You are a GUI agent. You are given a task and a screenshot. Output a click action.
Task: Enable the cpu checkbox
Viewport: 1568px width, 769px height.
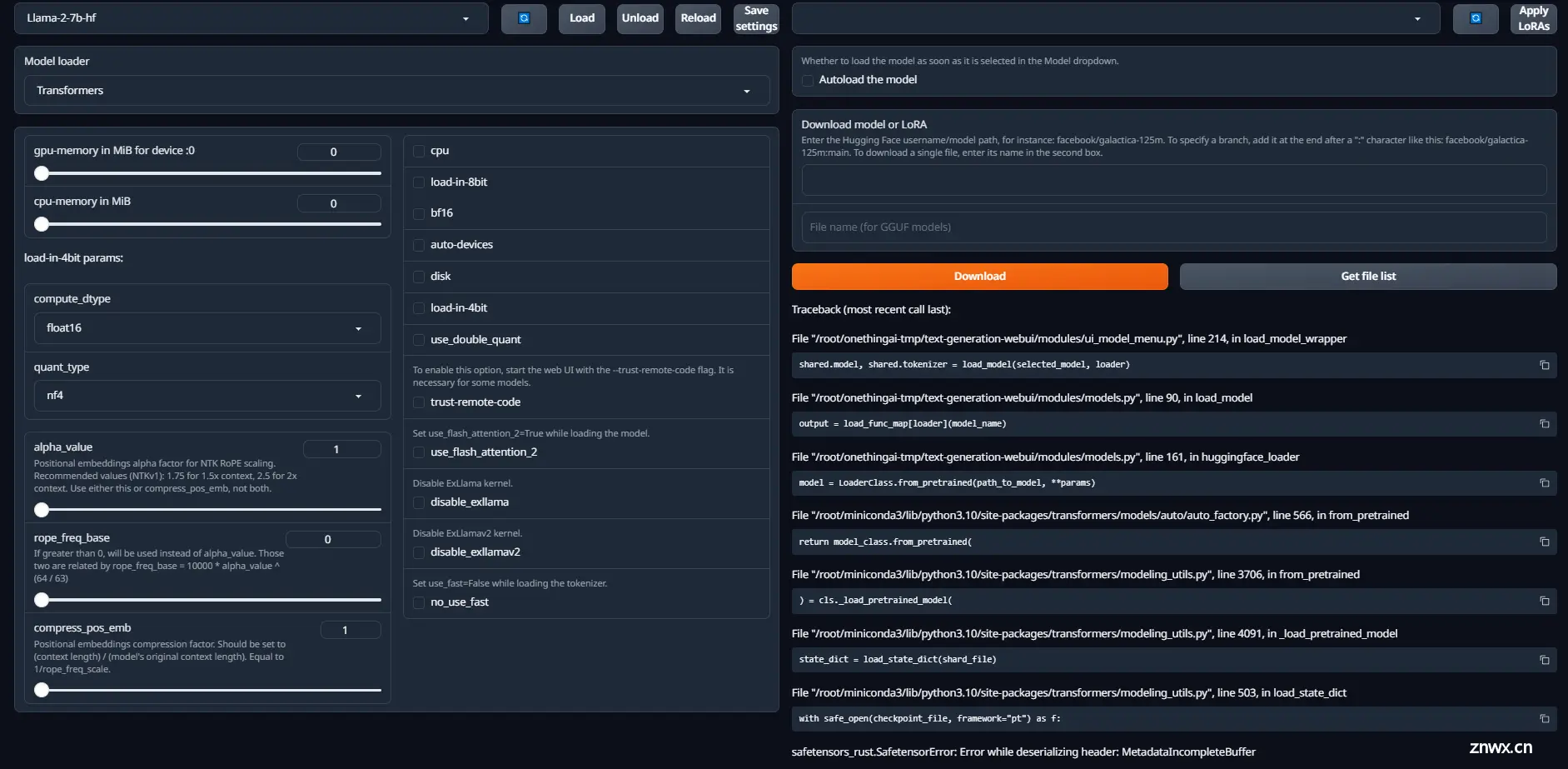[x=419, y=152]
